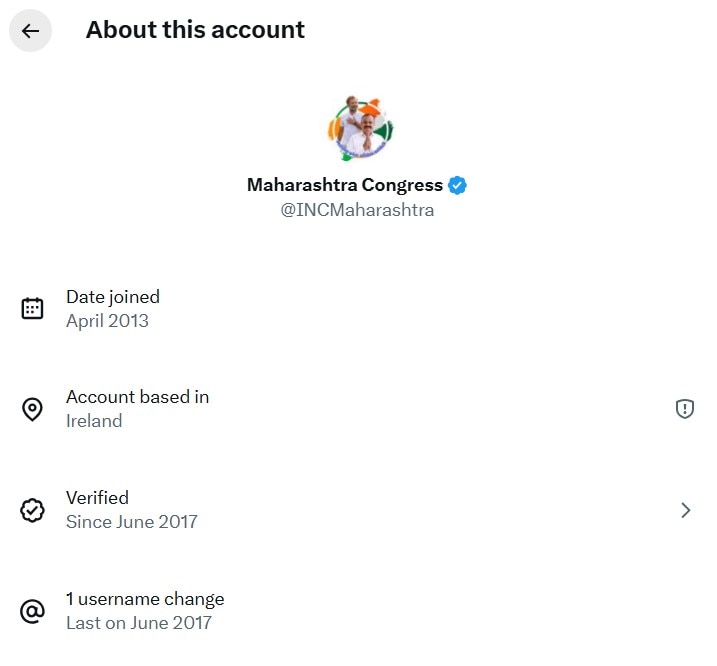Viewport: 717px width, 666px height.
Task: Open the "Verified" row label
Action: (x=97, y=497)
